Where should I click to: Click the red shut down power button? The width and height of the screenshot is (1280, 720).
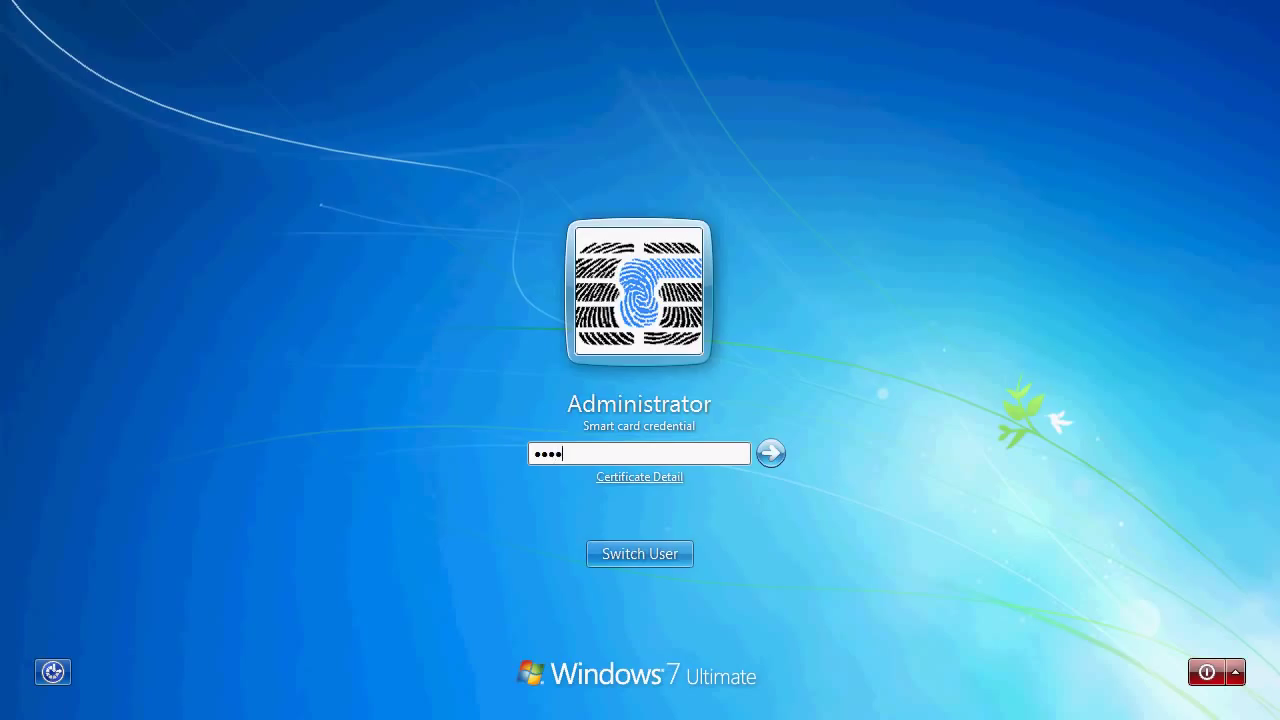click(x=1207, y=672)
